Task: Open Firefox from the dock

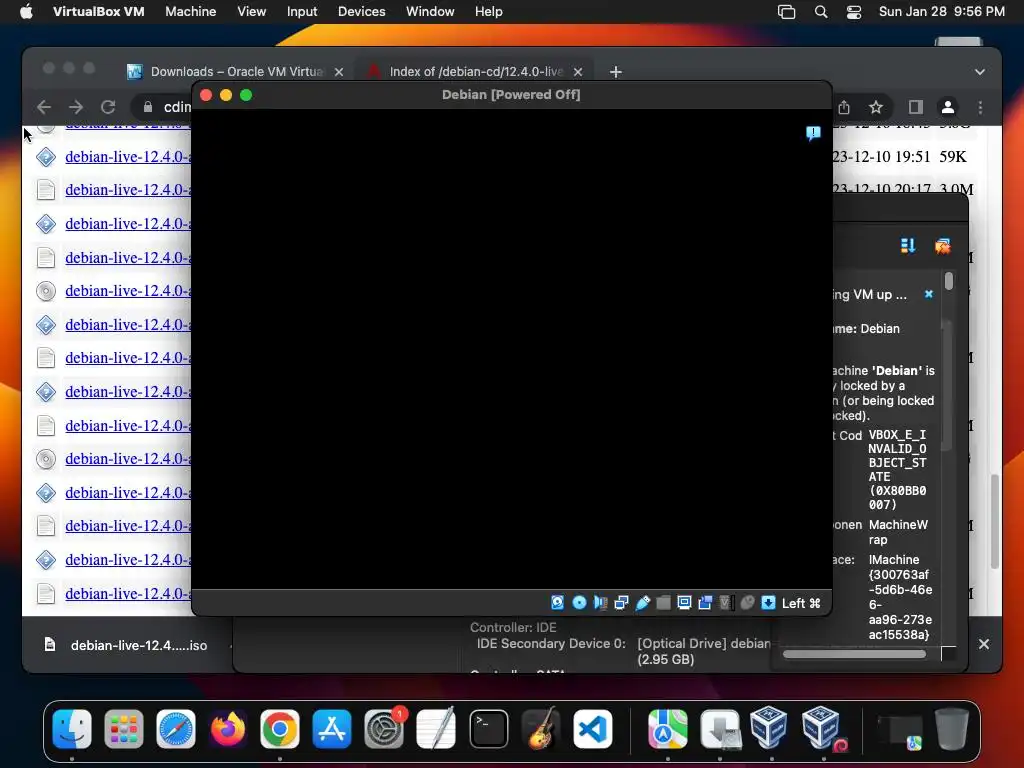Action: (228, 729)
